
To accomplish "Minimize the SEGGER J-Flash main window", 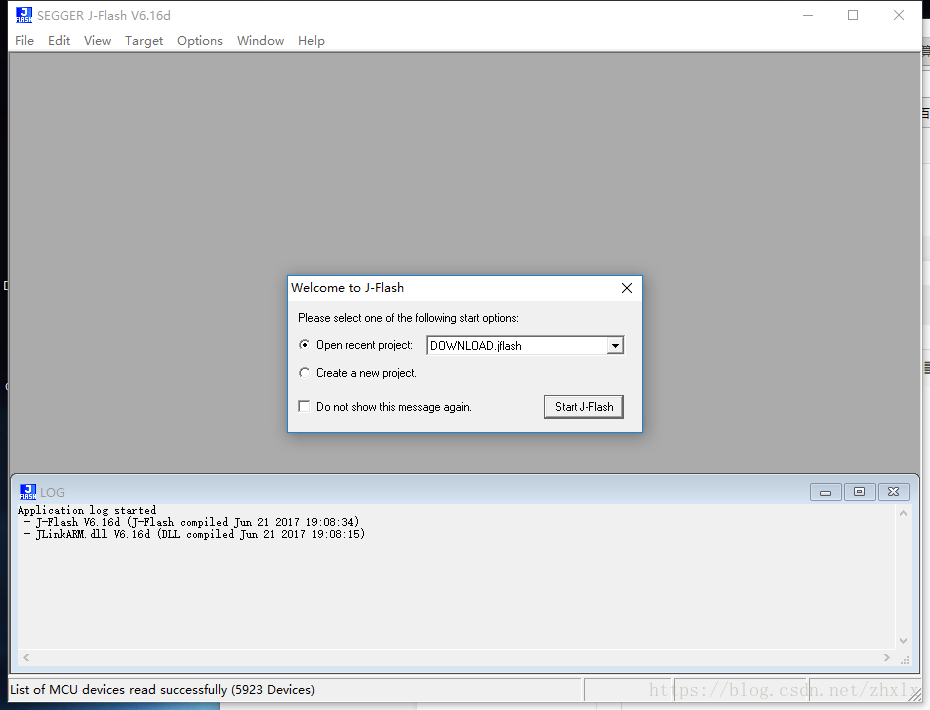I will [808, 15].
